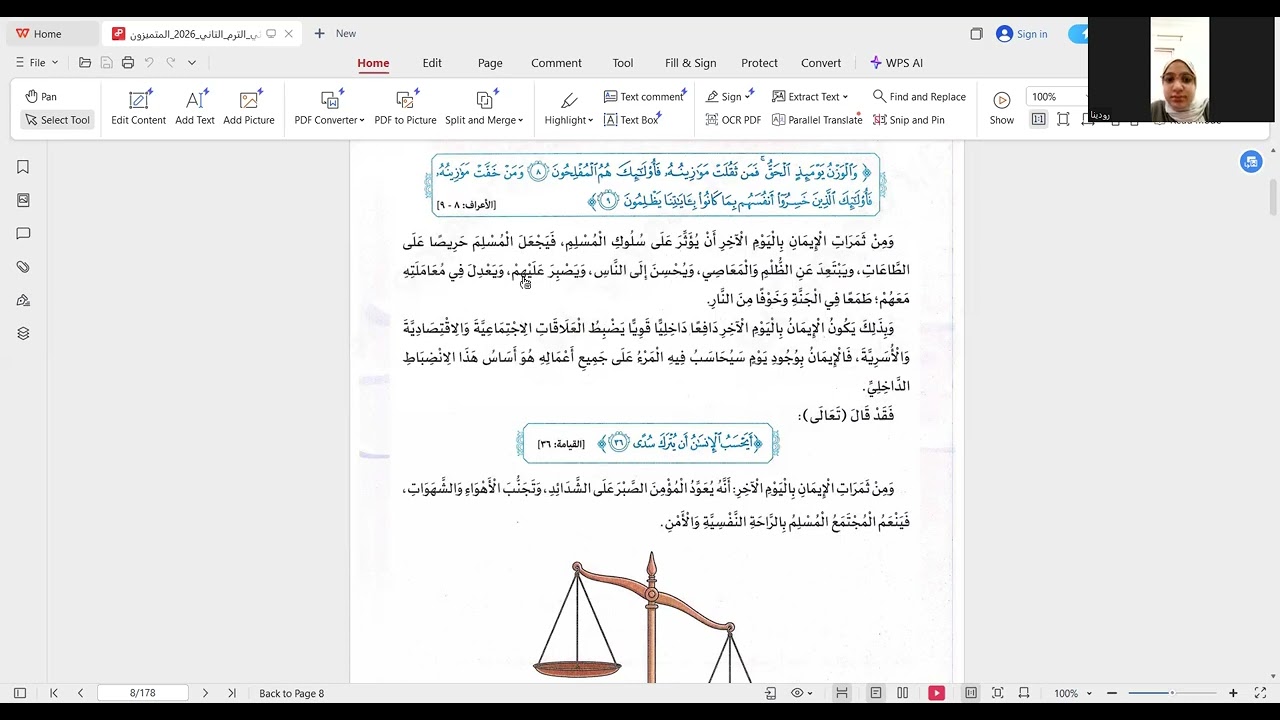Viewport: 1280px width, 720px height.
Task: Run OCR PDF
Action: point(733,120)
